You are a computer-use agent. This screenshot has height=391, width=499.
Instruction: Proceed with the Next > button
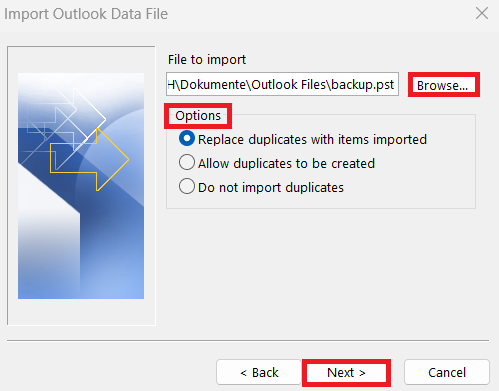click(346, 372)
